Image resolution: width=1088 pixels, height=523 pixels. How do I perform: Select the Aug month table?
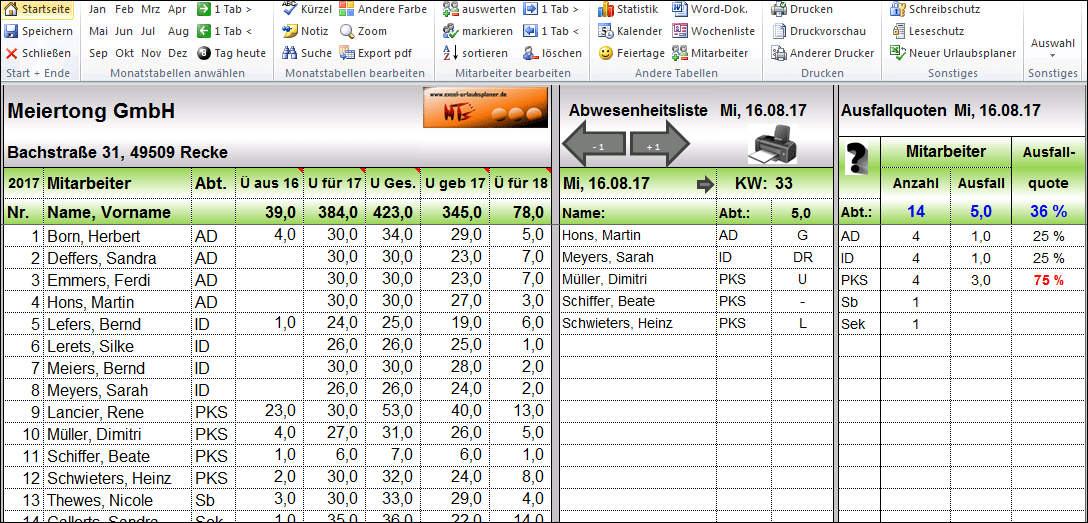[x=178, y=31]
